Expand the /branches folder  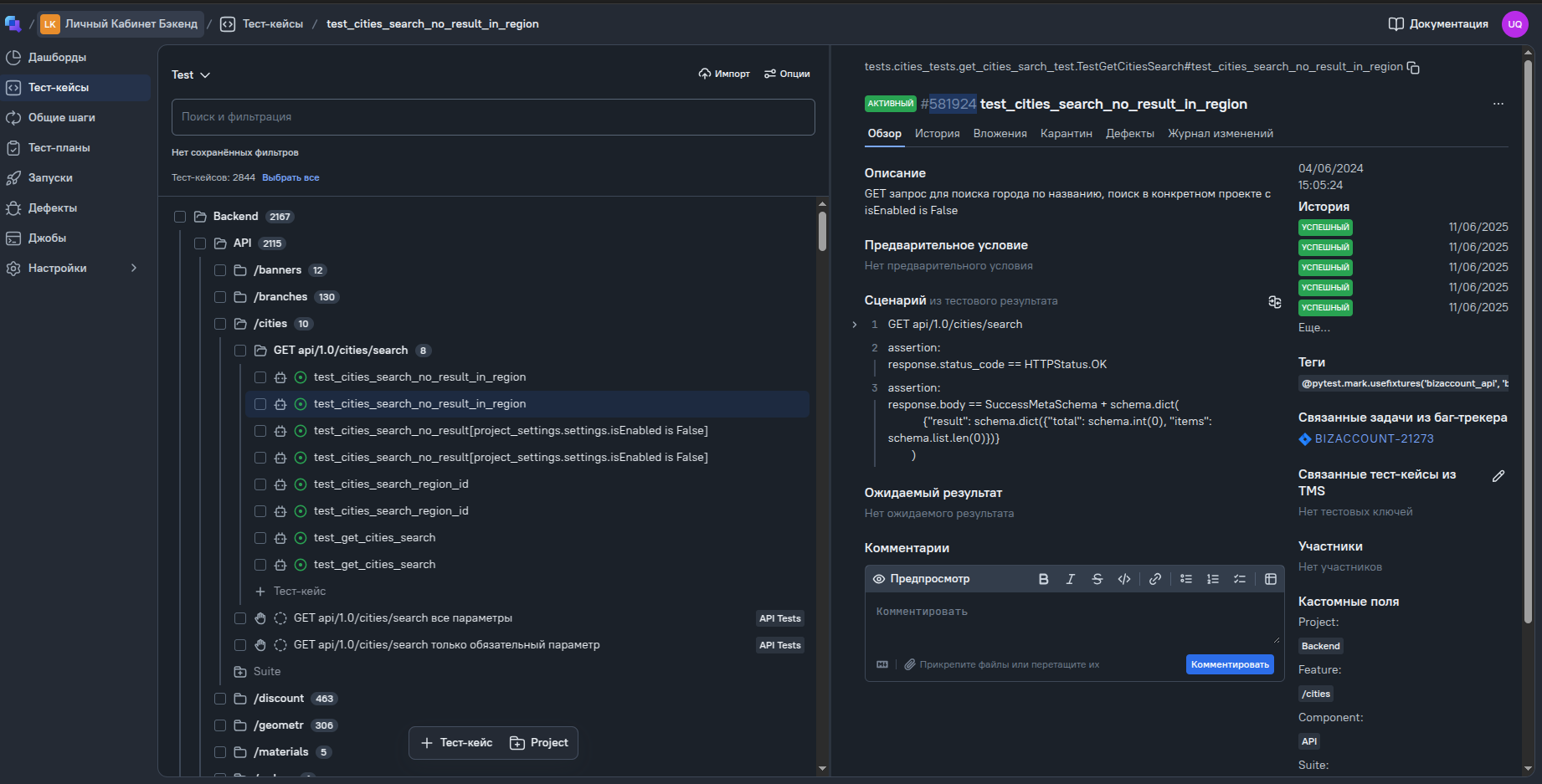point(240,297)
